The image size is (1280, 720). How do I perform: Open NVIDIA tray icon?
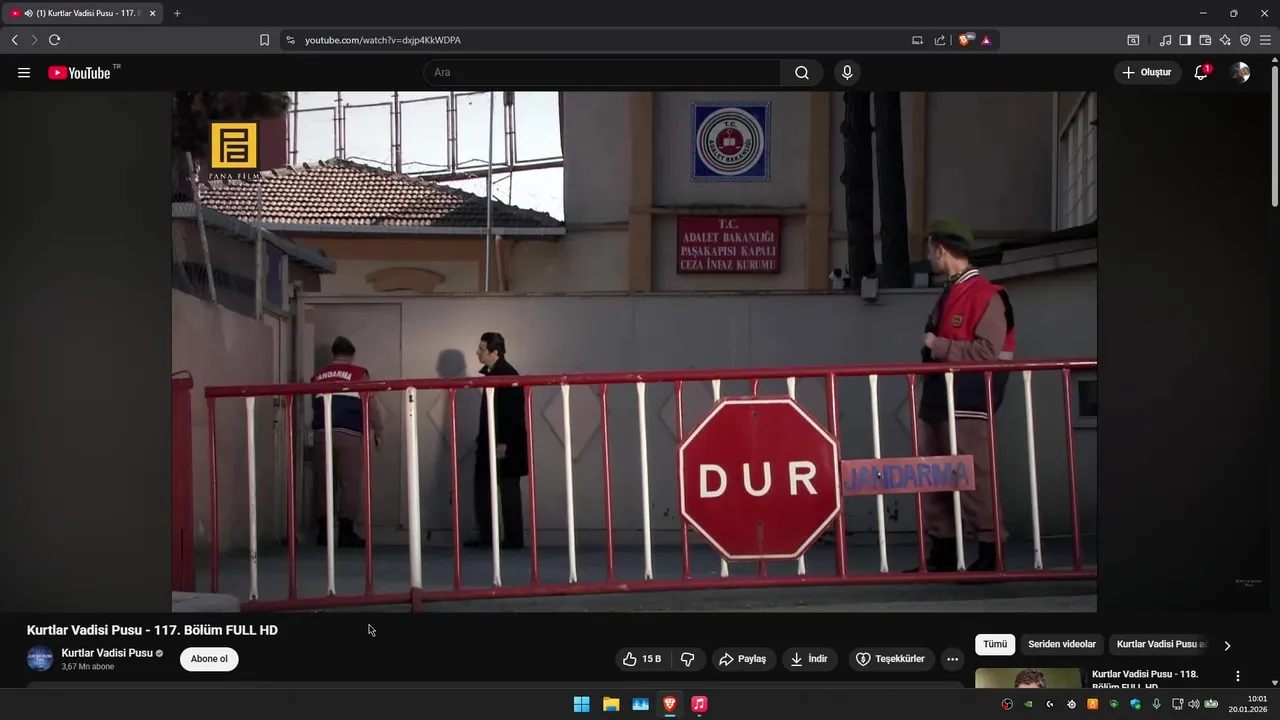pyautogui.click(x=1028, y=704)
